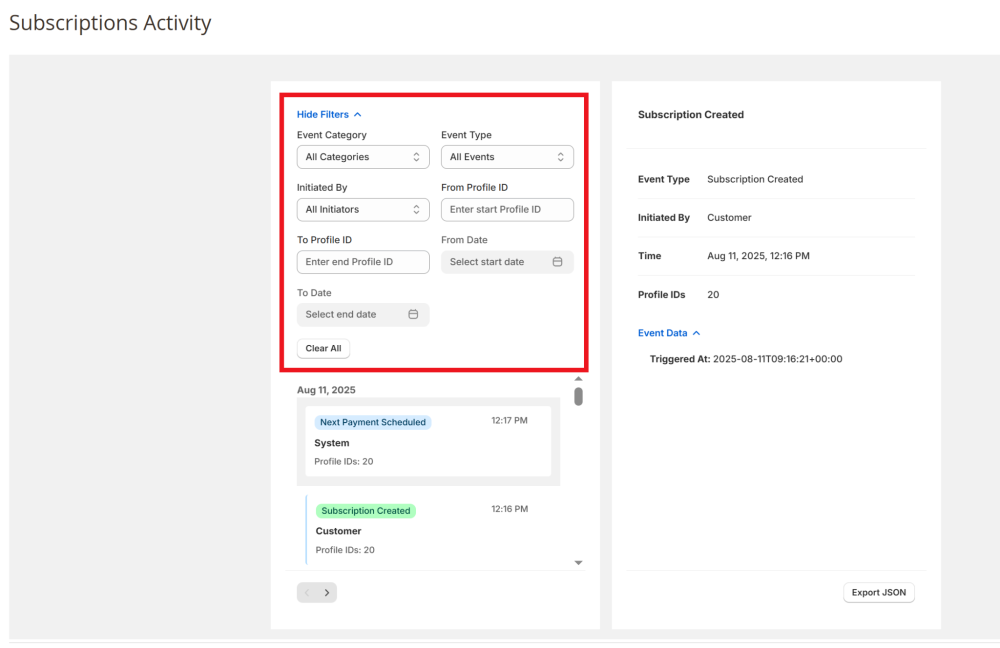Click the green Subscription Created badge
The width and height of the screenshot is (1000, 648).
[x=365, y=511]
